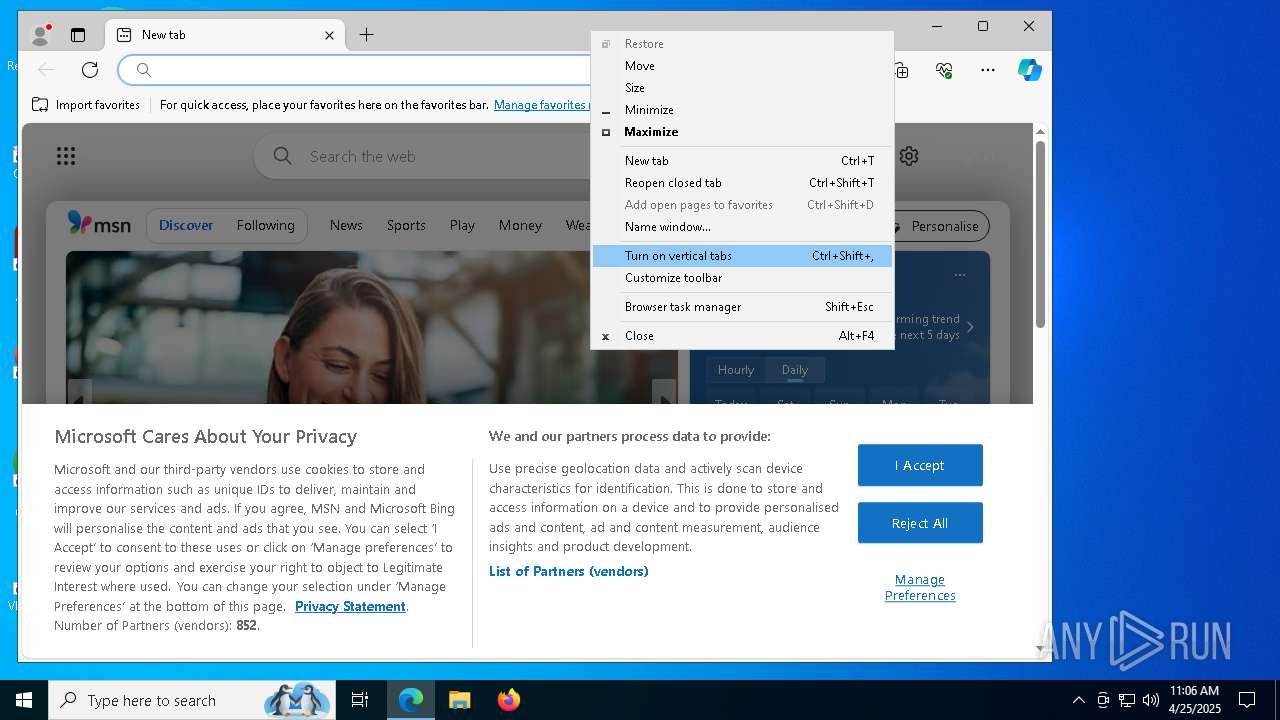Select Turn on vertical tabs
1280x720 pixels.
(x=742, y=256)
